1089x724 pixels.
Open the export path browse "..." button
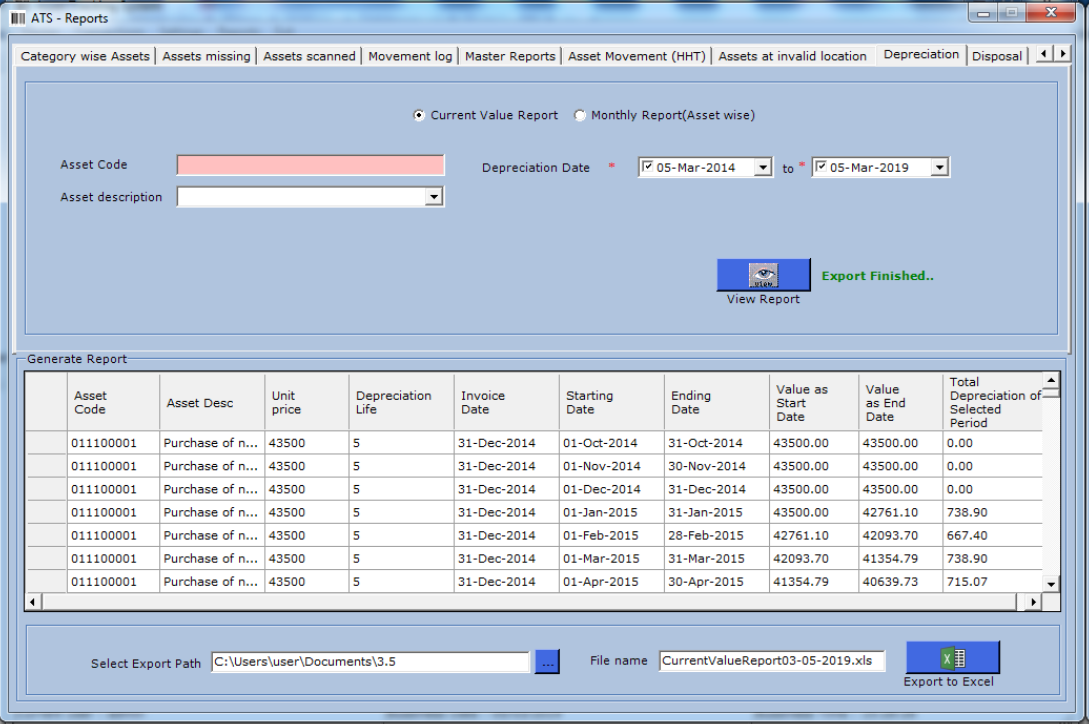coord(546,661)
